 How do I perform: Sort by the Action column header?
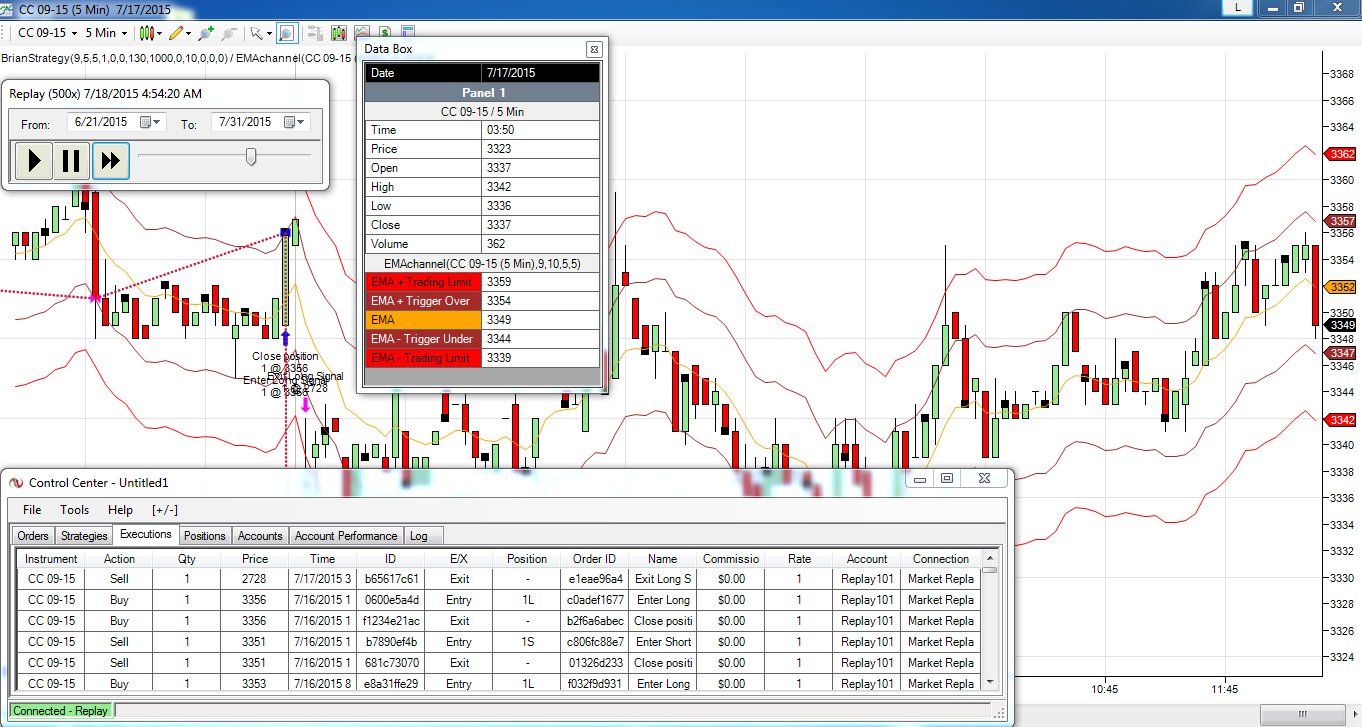(119, 559)
